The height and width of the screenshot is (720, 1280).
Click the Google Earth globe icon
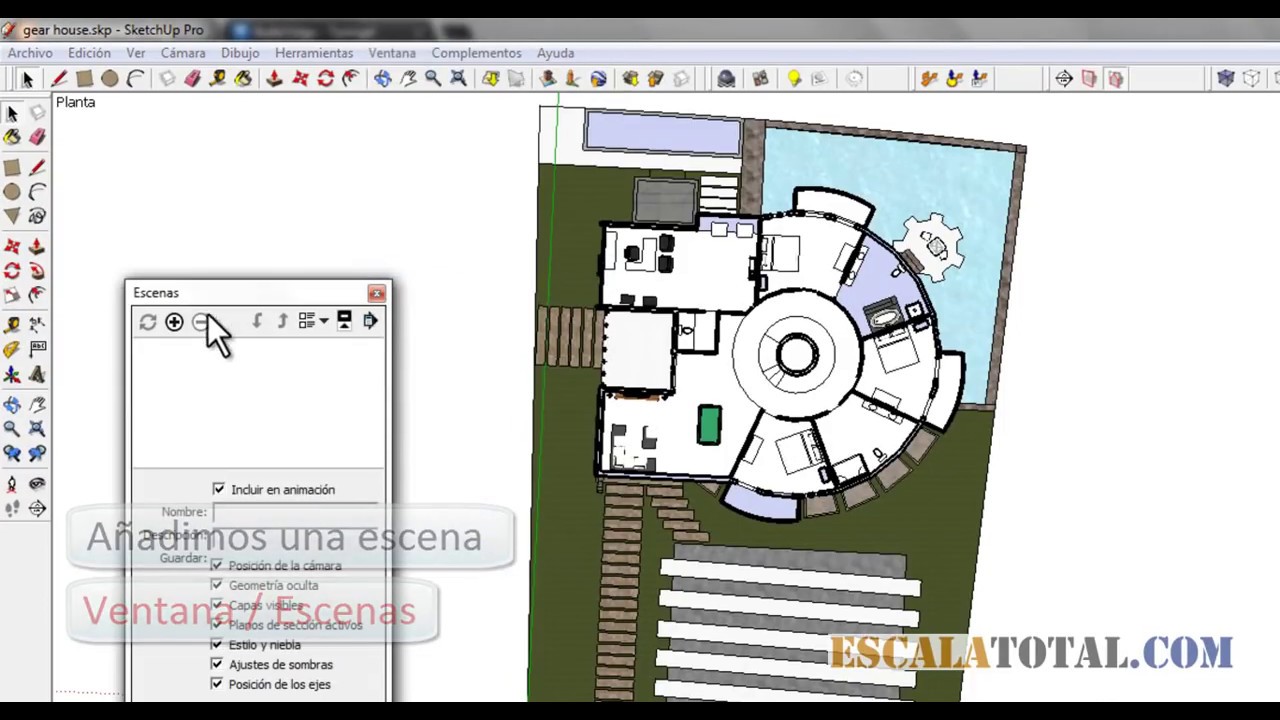coord(598,79)
